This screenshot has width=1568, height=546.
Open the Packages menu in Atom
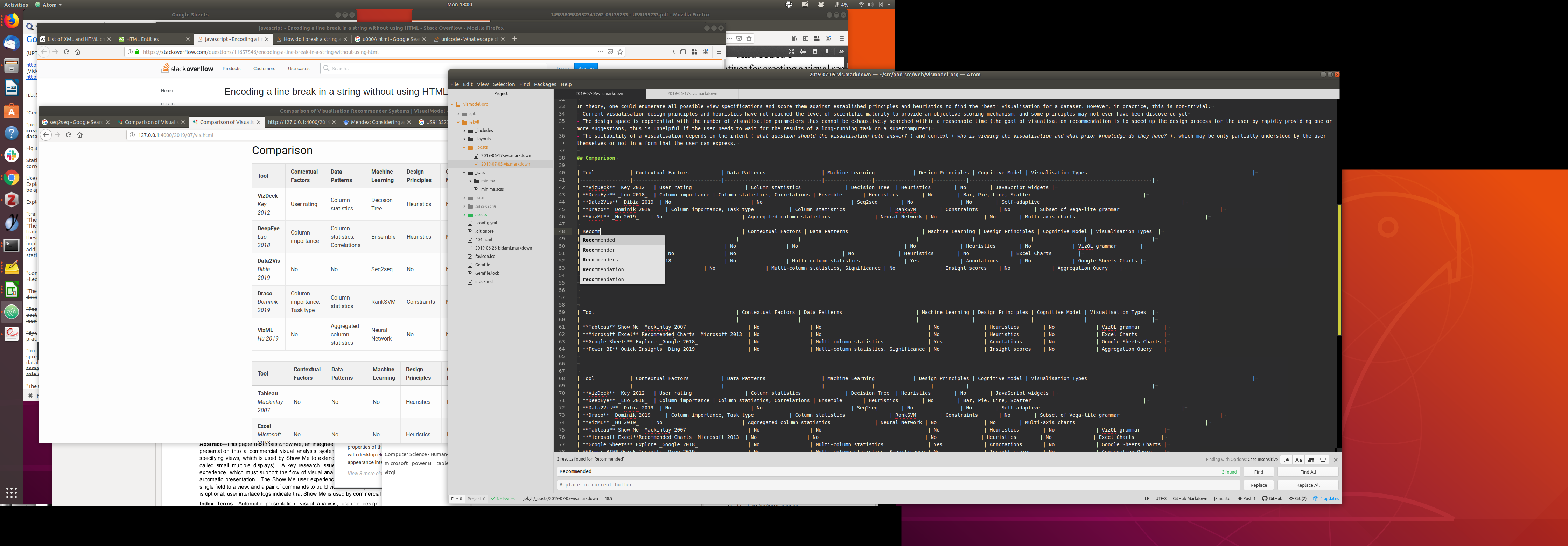pyautogui.click(x=545, y=84)
